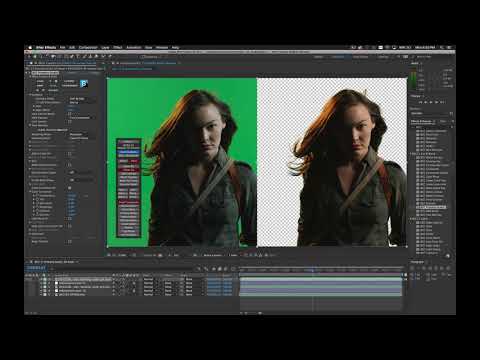
Task: Switch to the Libraries workspace
Action: (x=383, y=57)
